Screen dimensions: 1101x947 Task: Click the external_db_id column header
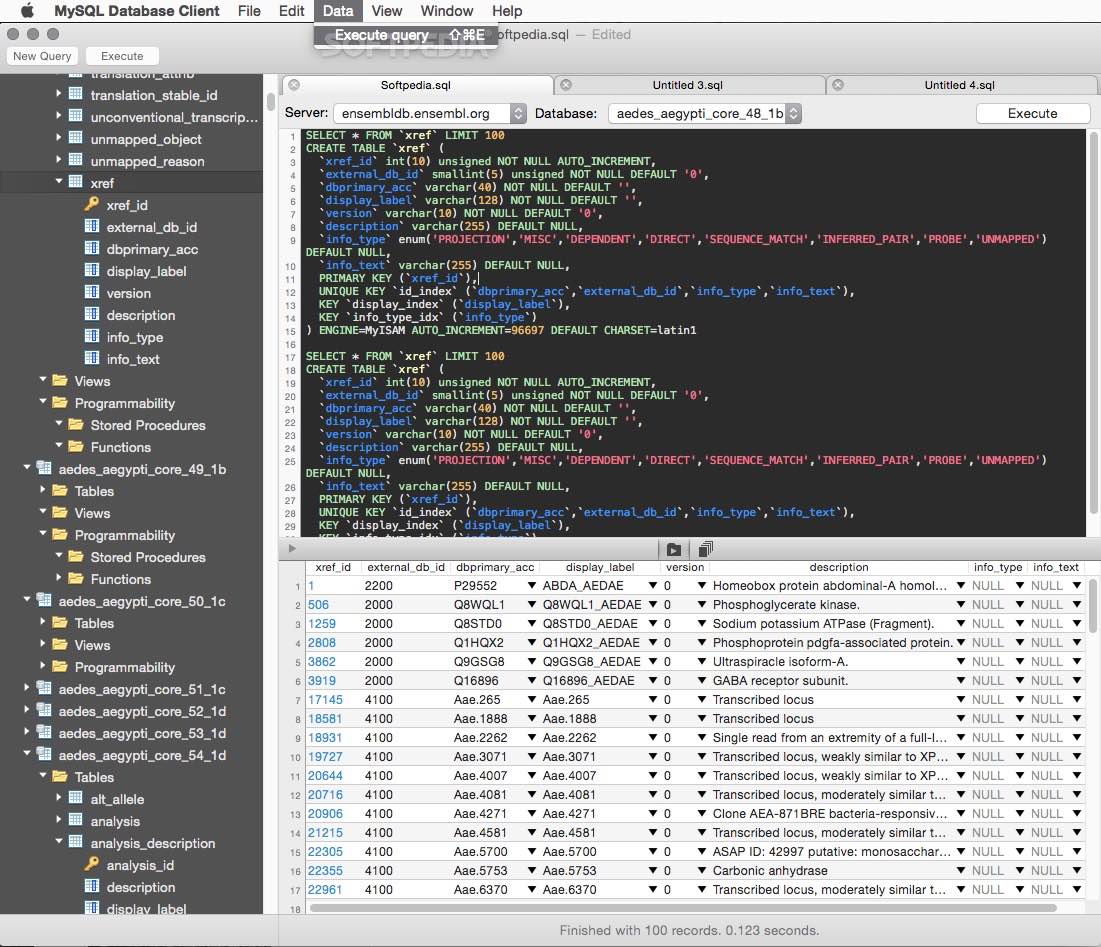click(406, 567)
